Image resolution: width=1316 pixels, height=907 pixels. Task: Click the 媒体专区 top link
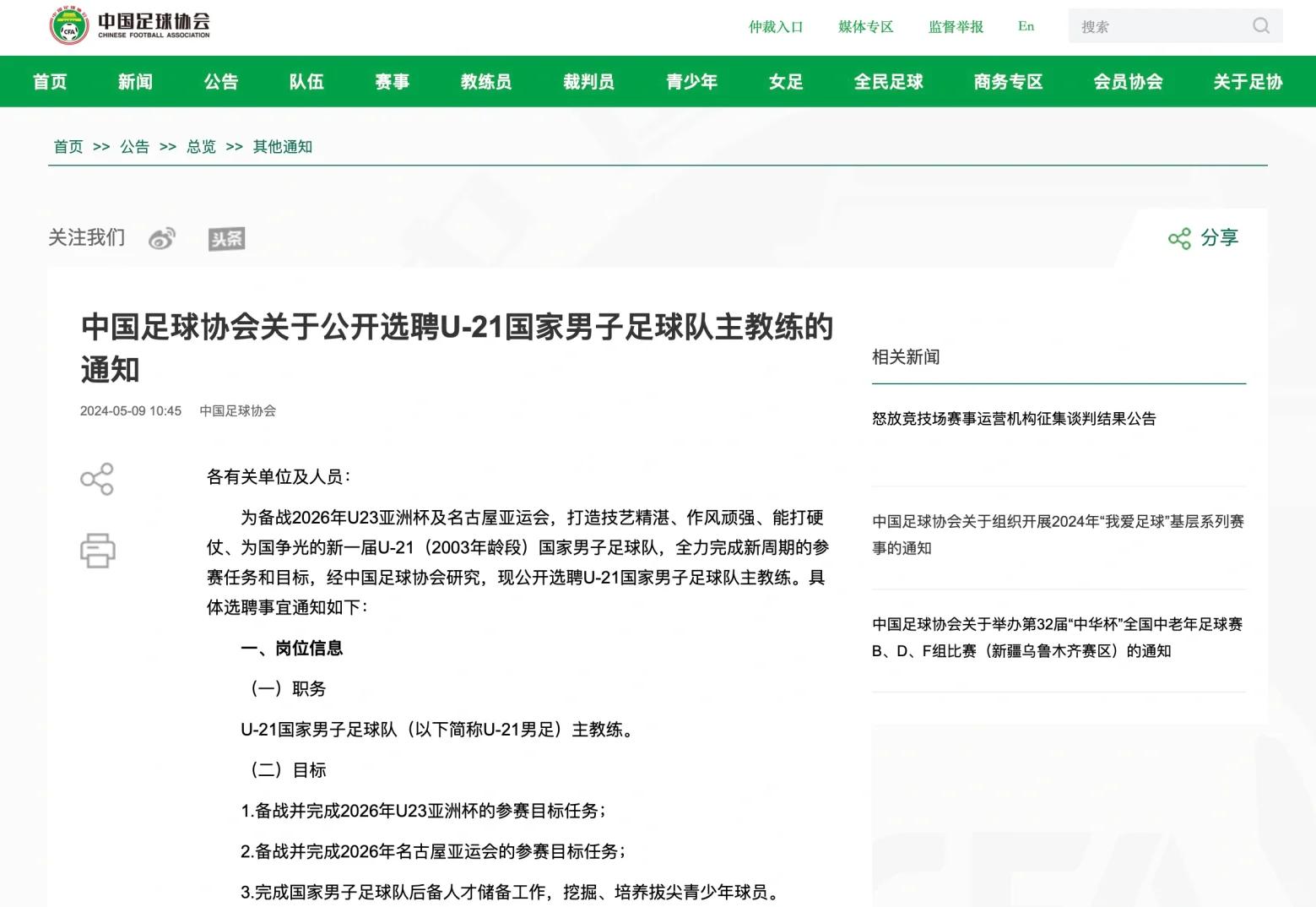click(x=866, y=26)
